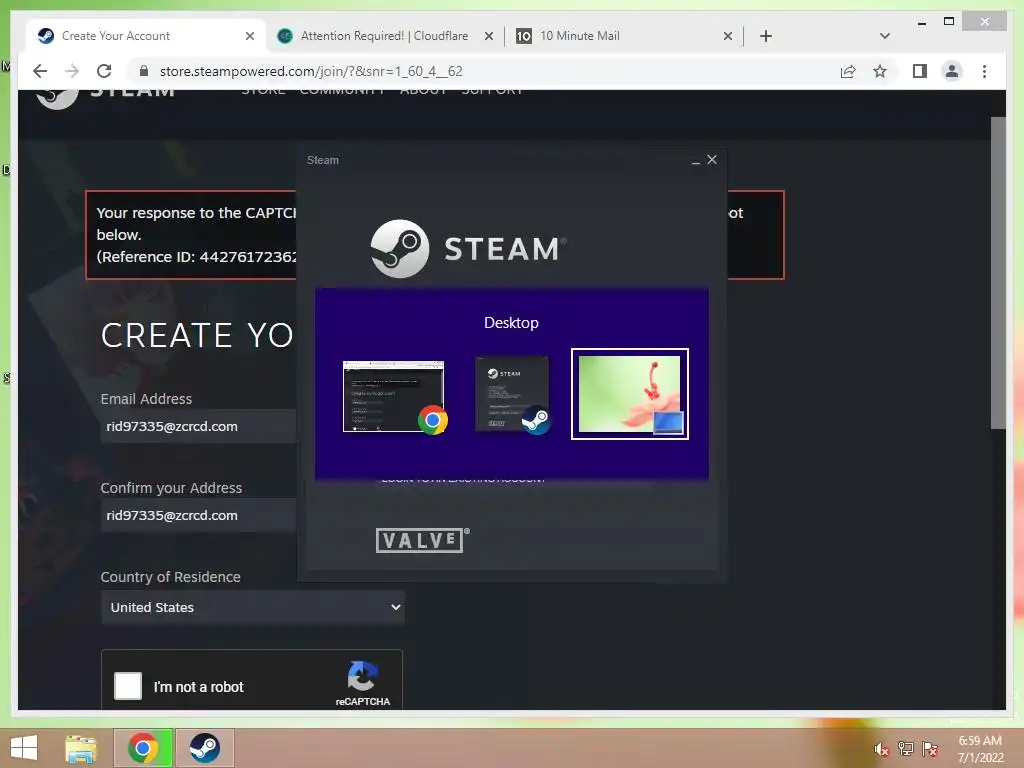Click the browser forward arrow
Image resolution: width=1024 pixels, height=768 pixels.
[x=72, y=71]
